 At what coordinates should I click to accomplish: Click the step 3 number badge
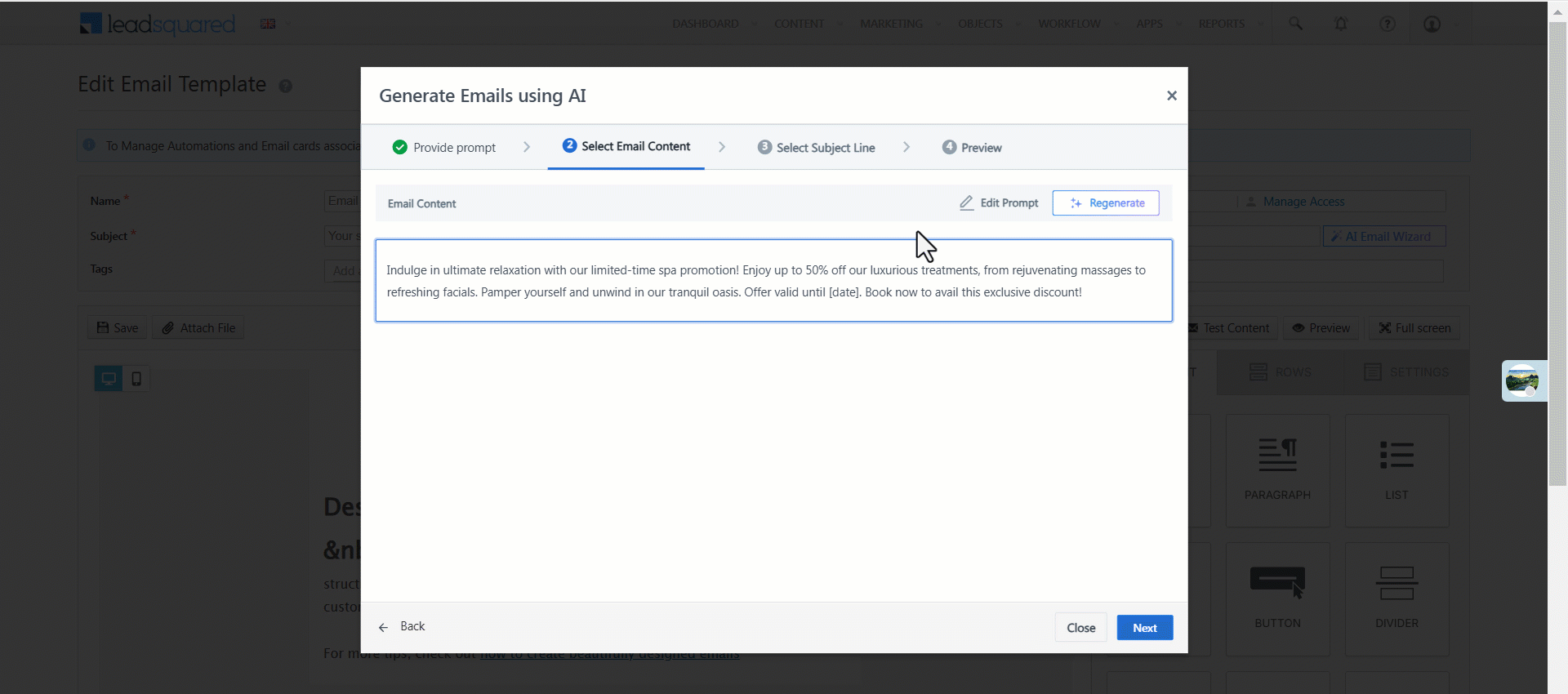click(x=764, y=147)
